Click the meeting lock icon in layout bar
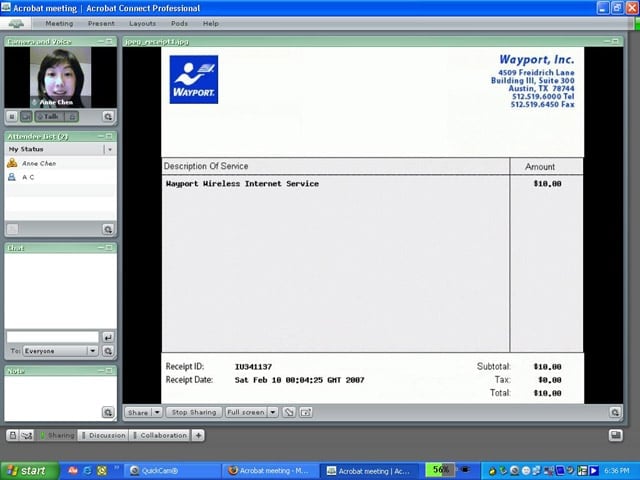The height and width of the screenshot is (480, 640). point(13,436)
